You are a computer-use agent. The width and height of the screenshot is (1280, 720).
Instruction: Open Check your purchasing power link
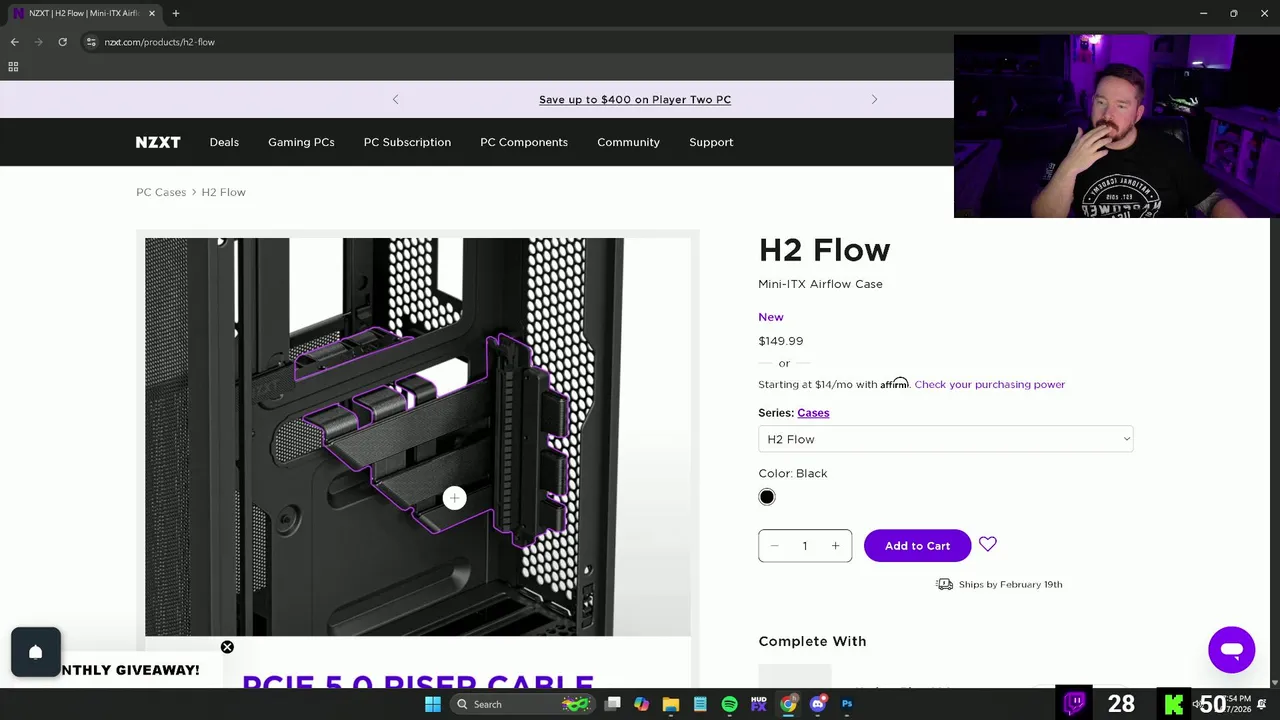coord(989,384)
